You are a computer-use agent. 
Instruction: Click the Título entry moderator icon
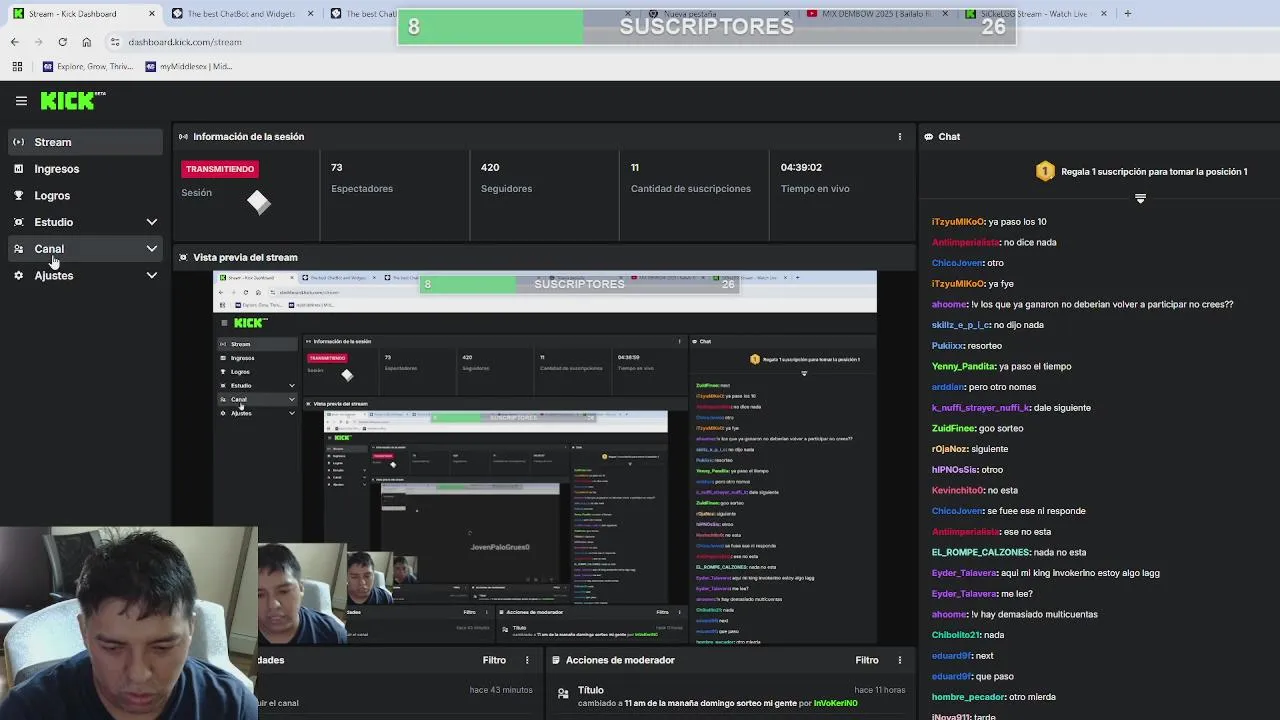(563, 692)
